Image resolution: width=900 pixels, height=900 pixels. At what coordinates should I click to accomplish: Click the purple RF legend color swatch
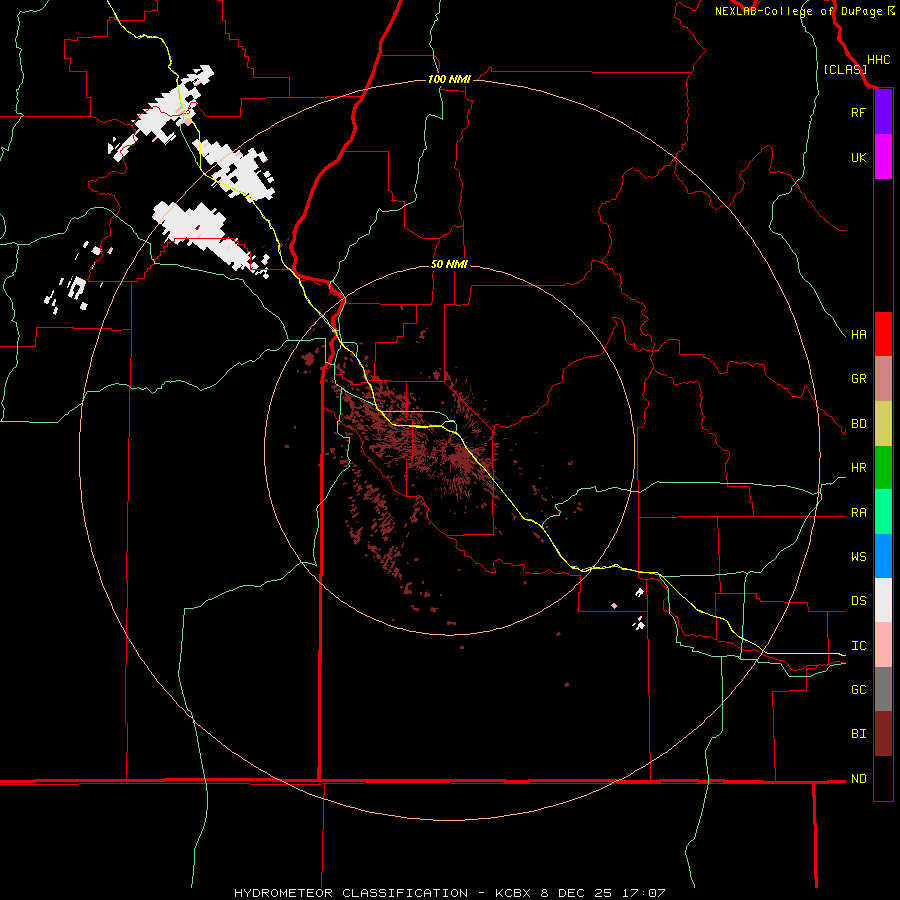tap(883, 112)
